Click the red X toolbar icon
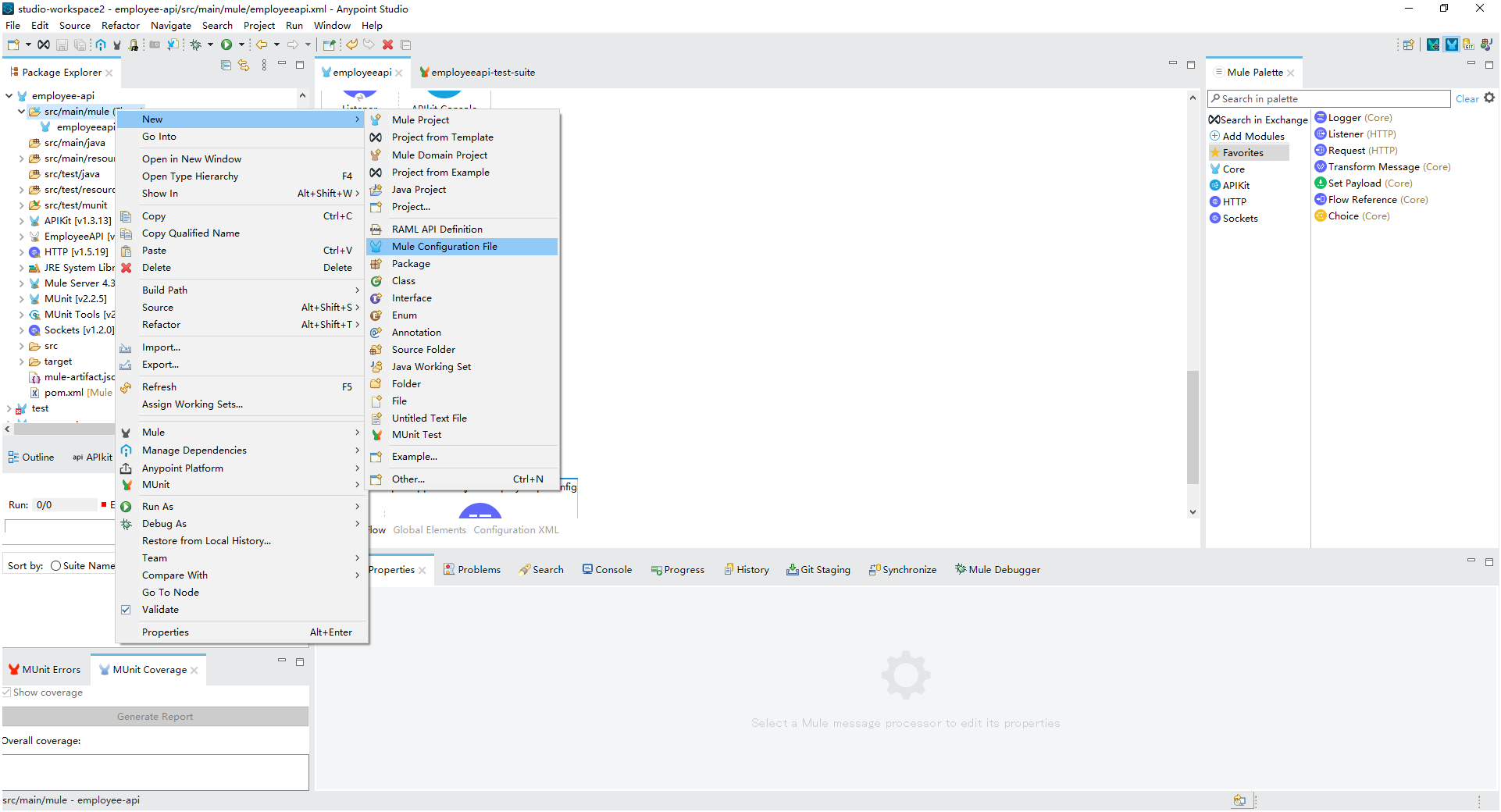1501x812 pixels. (x=387, y=45)
